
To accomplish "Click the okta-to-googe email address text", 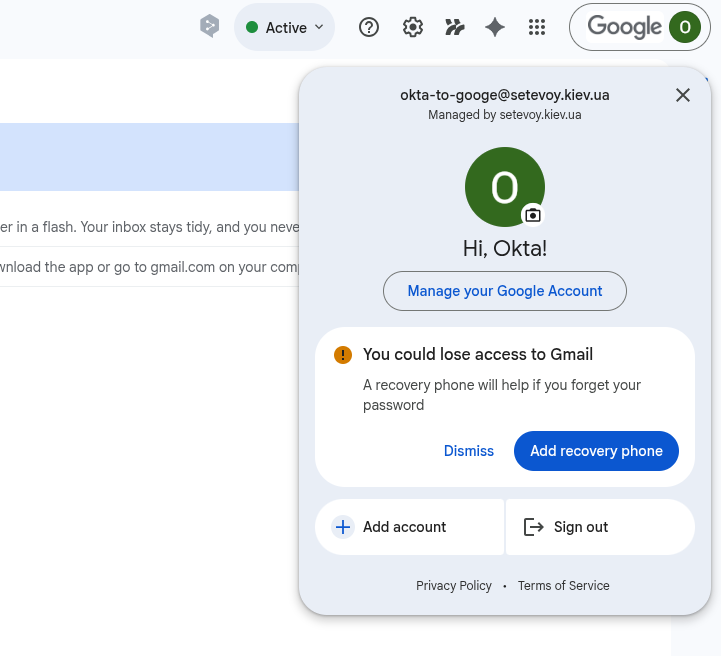I will click(505, 95).
